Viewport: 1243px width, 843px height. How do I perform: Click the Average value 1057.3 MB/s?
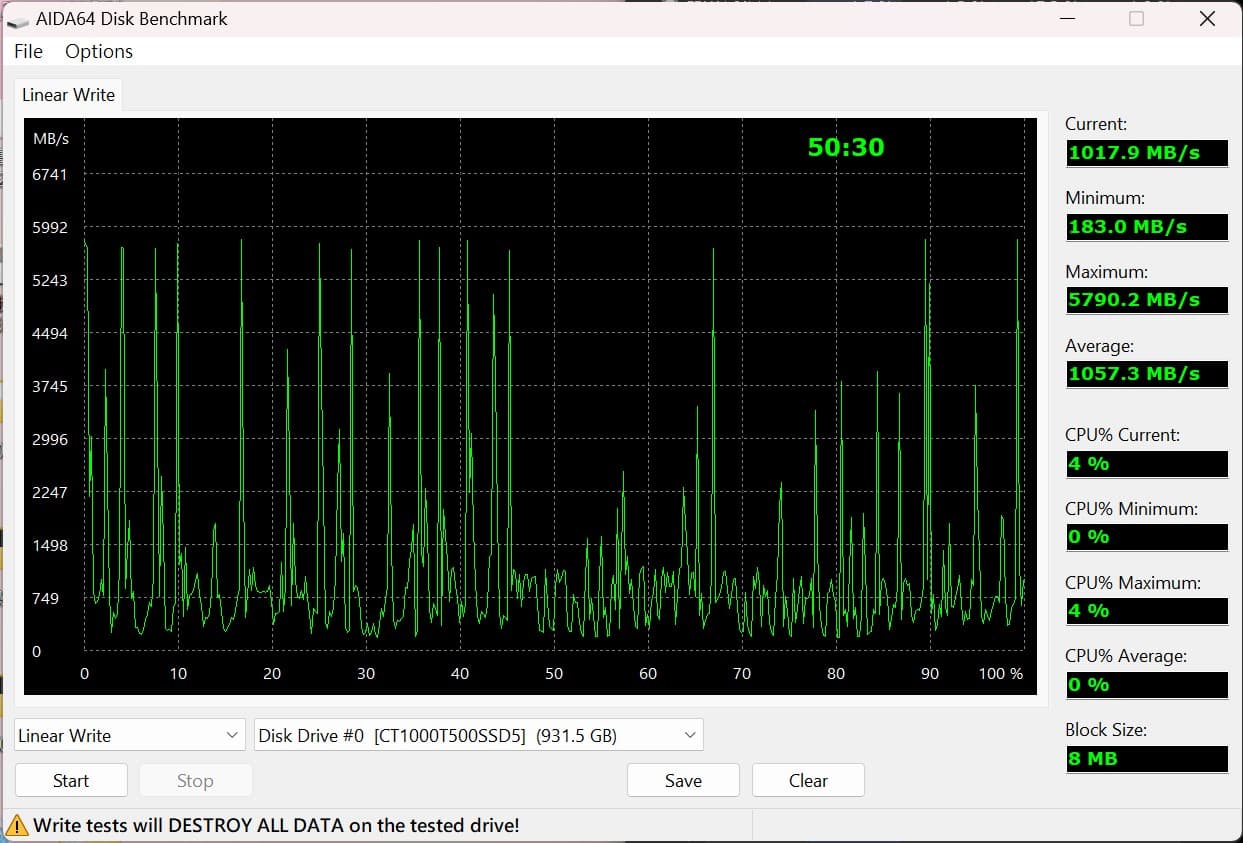click(1147, 374)
